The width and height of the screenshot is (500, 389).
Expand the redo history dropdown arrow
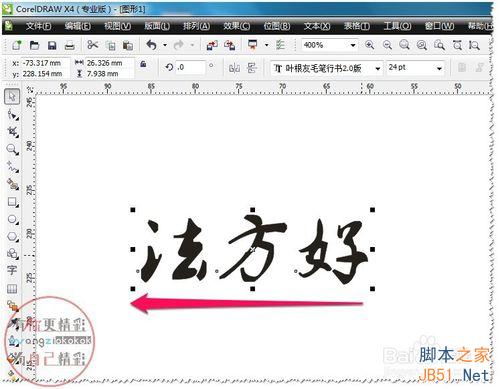pos(192,45)
